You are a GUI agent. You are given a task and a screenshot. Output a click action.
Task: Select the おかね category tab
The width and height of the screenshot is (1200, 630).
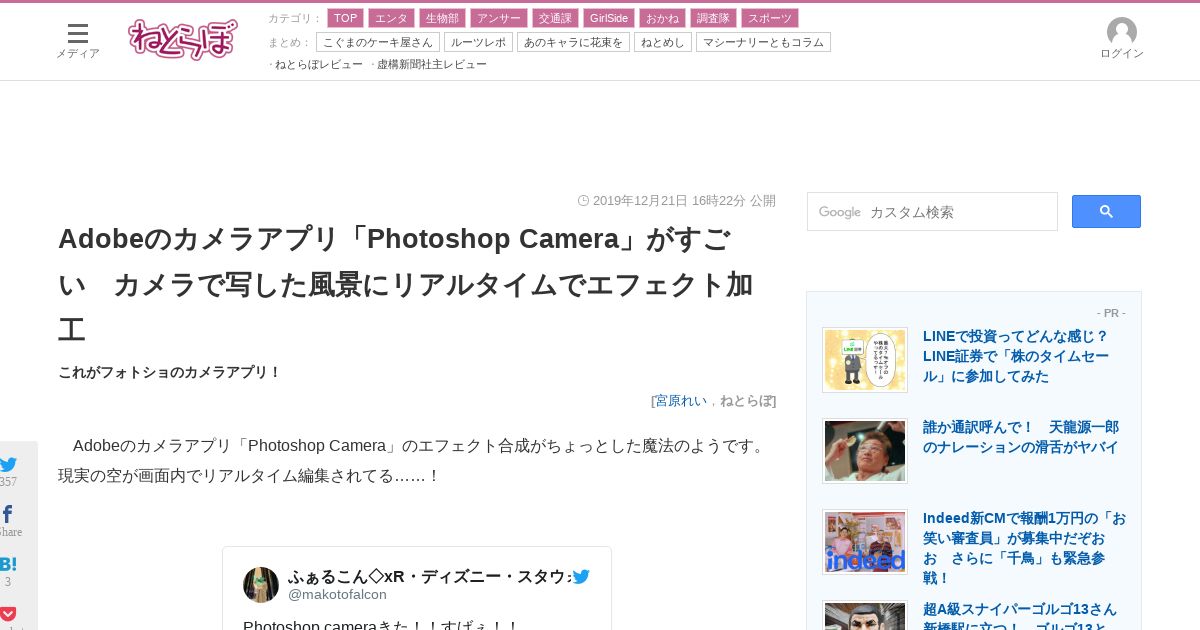click(662, 18)
